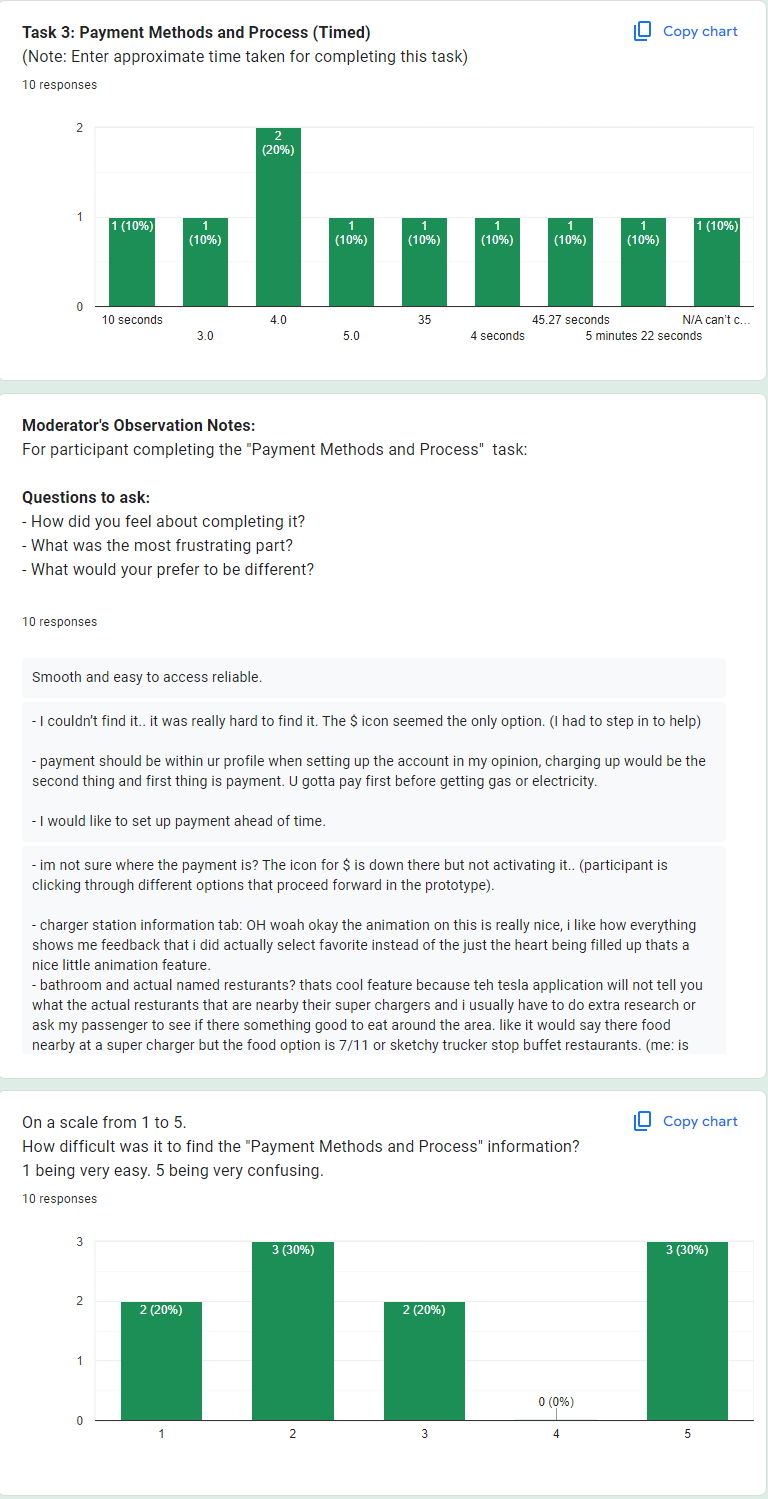The height and width of the screenshot is (1499, 768).
Task: Click the "4 seconds" bar
Action: point(497,262)
